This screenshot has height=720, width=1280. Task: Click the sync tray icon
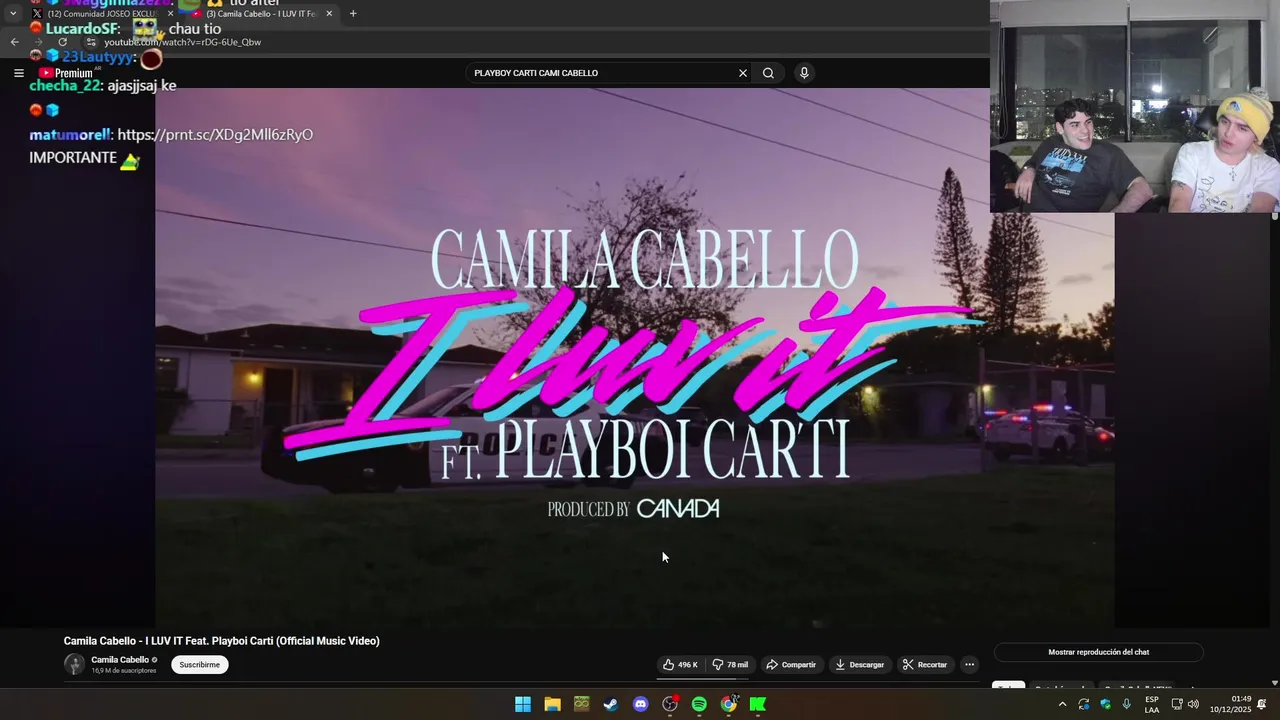1084,704
